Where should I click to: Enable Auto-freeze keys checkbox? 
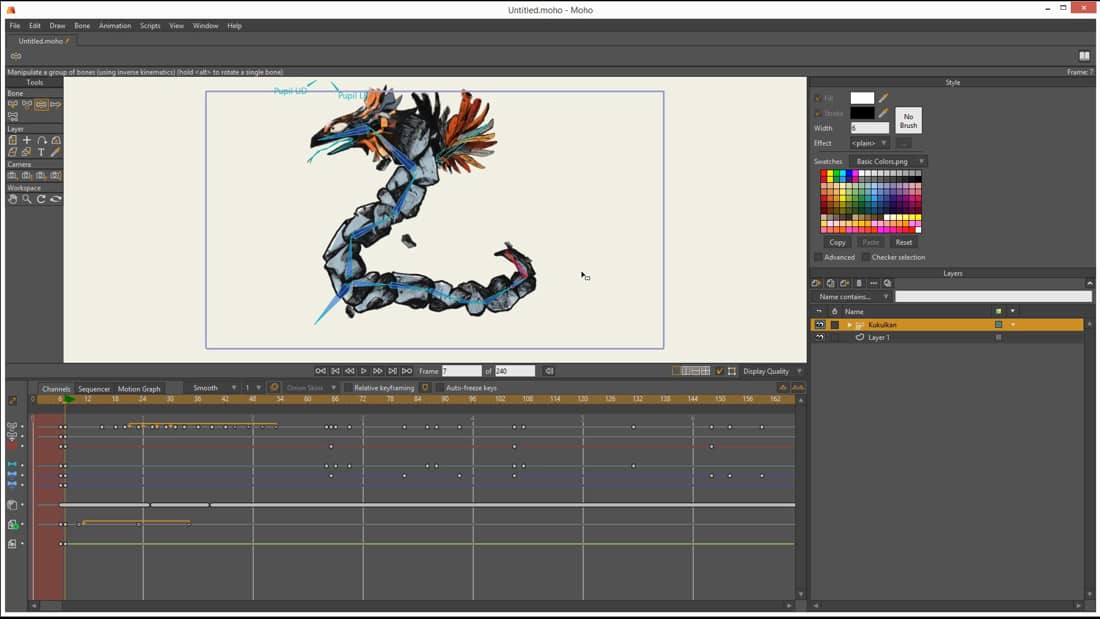(439, 388)
